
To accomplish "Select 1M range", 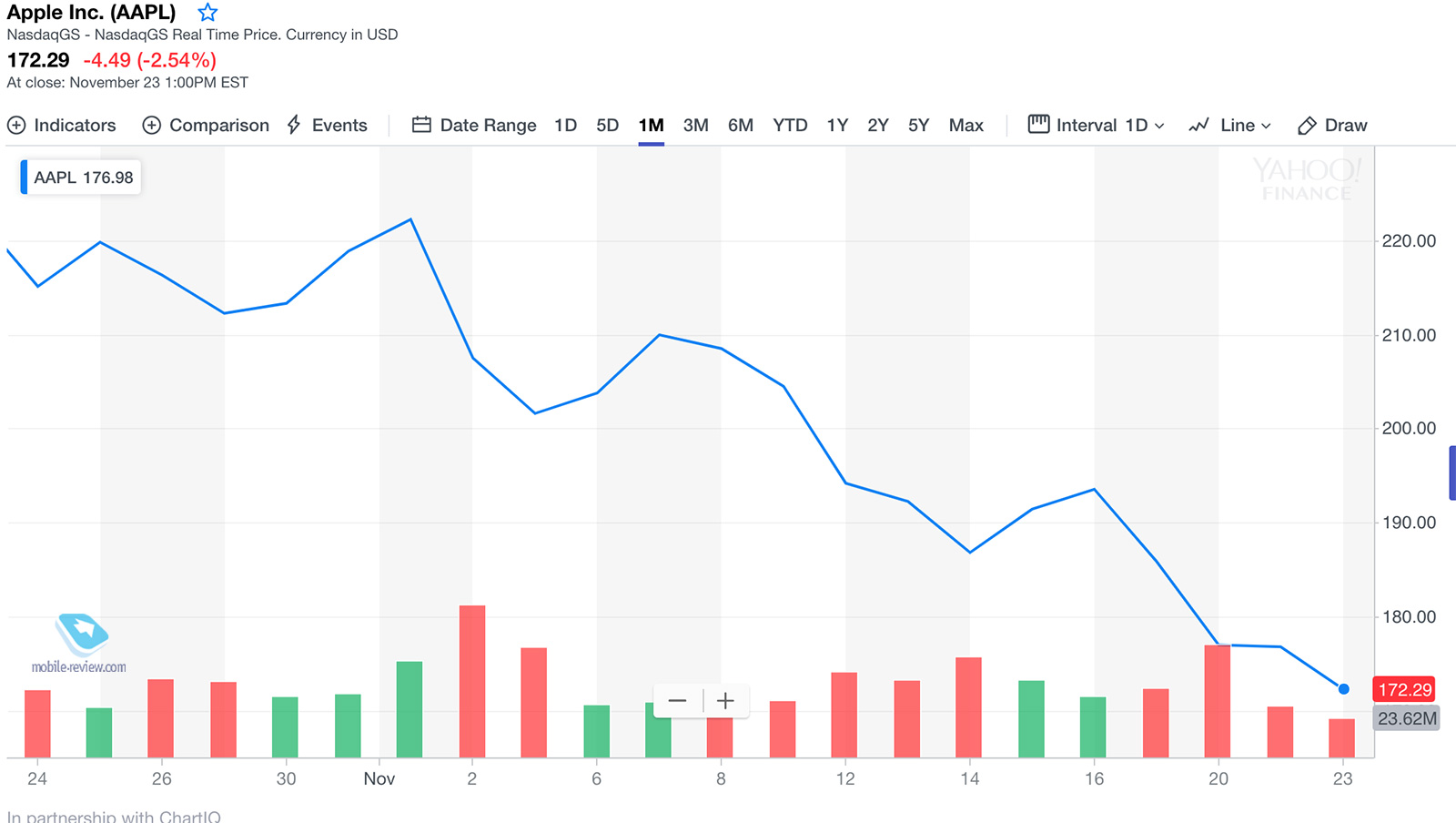I will 651,126.
